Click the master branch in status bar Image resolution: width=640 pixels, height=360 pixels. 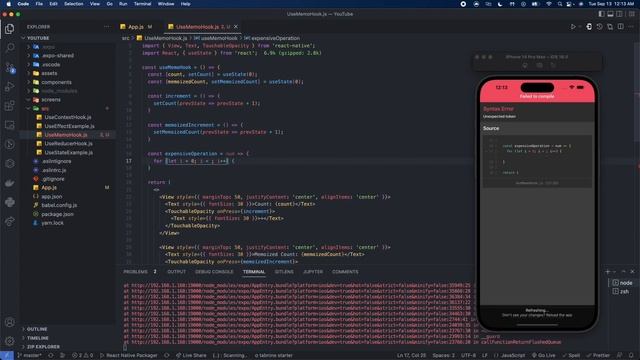29,356
